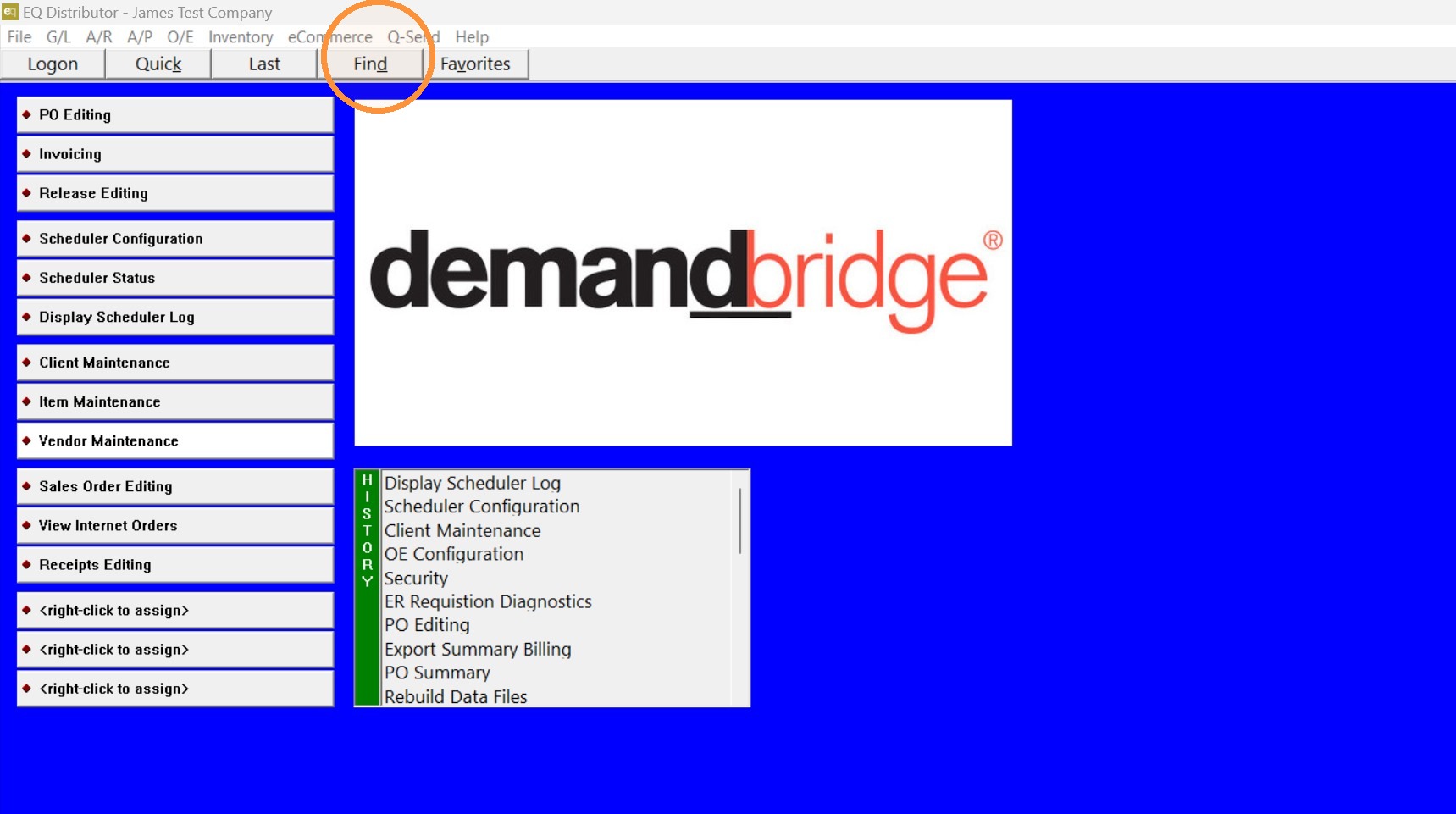Image resolution: width=1456 pixels, height=814 pixels.
Task: Select Display Scheduler Log in History list
Action: click(x=473, y=483)
